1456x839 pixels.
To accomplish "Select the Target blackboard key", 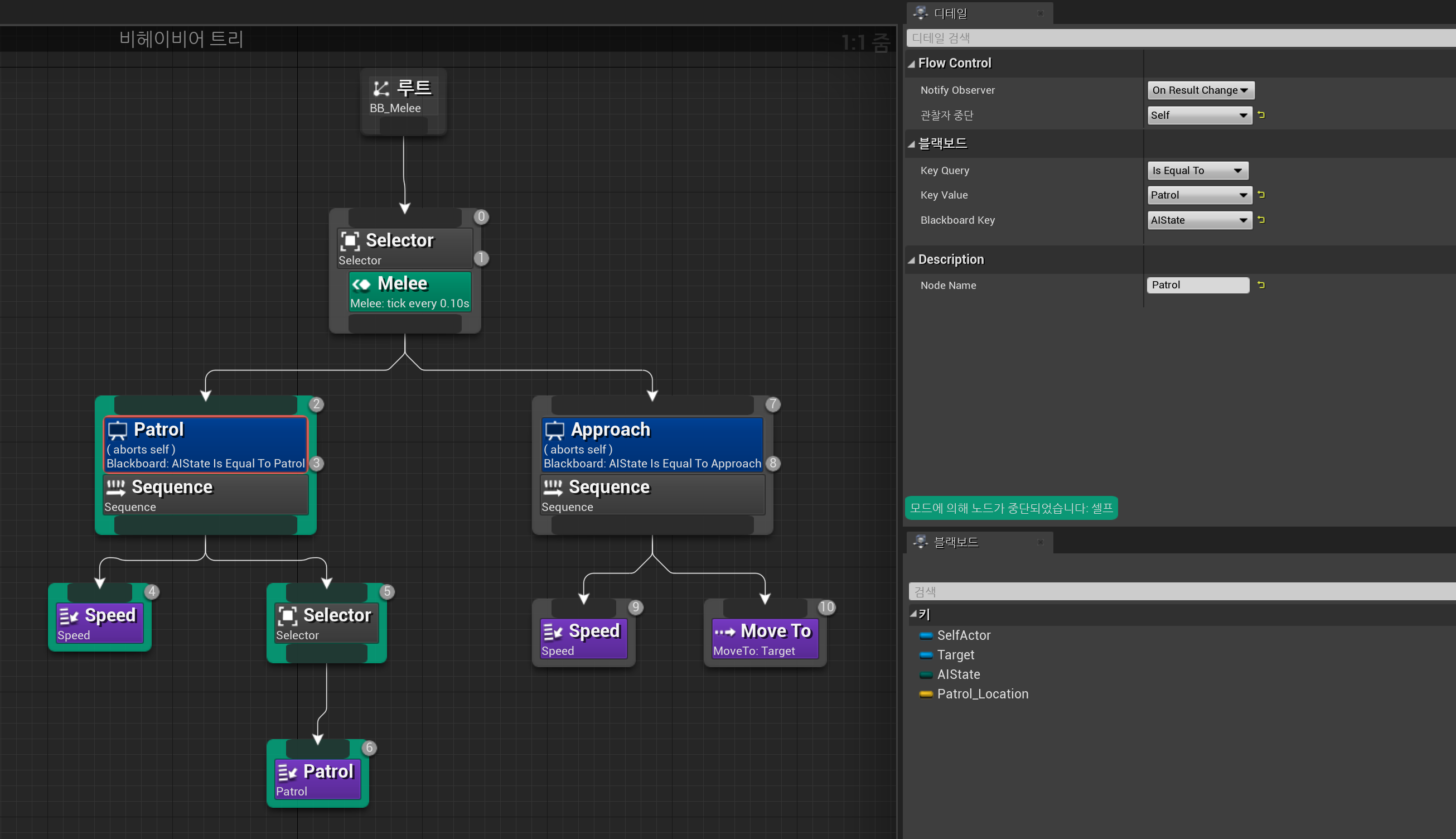I will [955, 654].
